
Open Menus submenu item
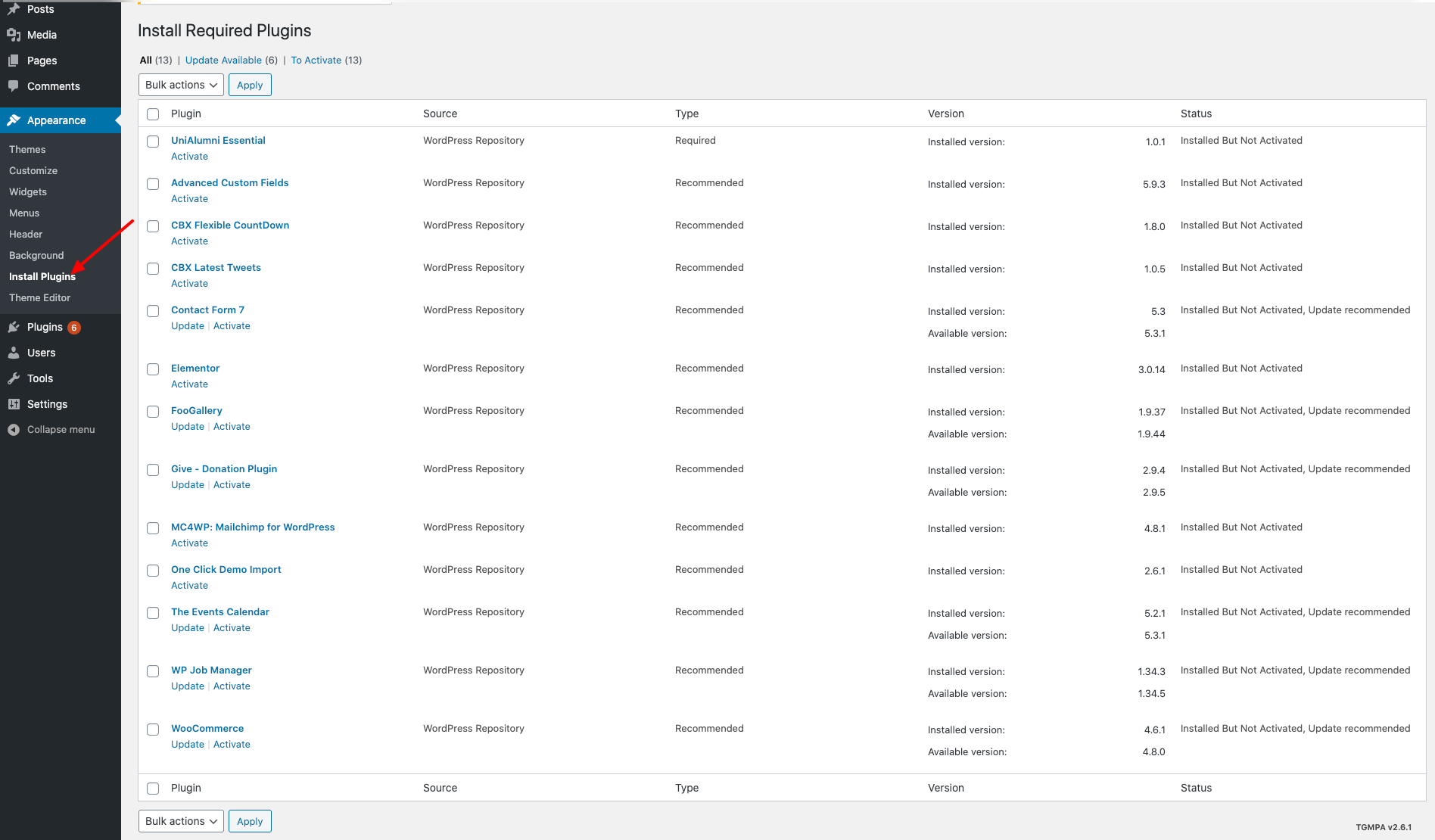pyautogui.click(x=24, y=213)
